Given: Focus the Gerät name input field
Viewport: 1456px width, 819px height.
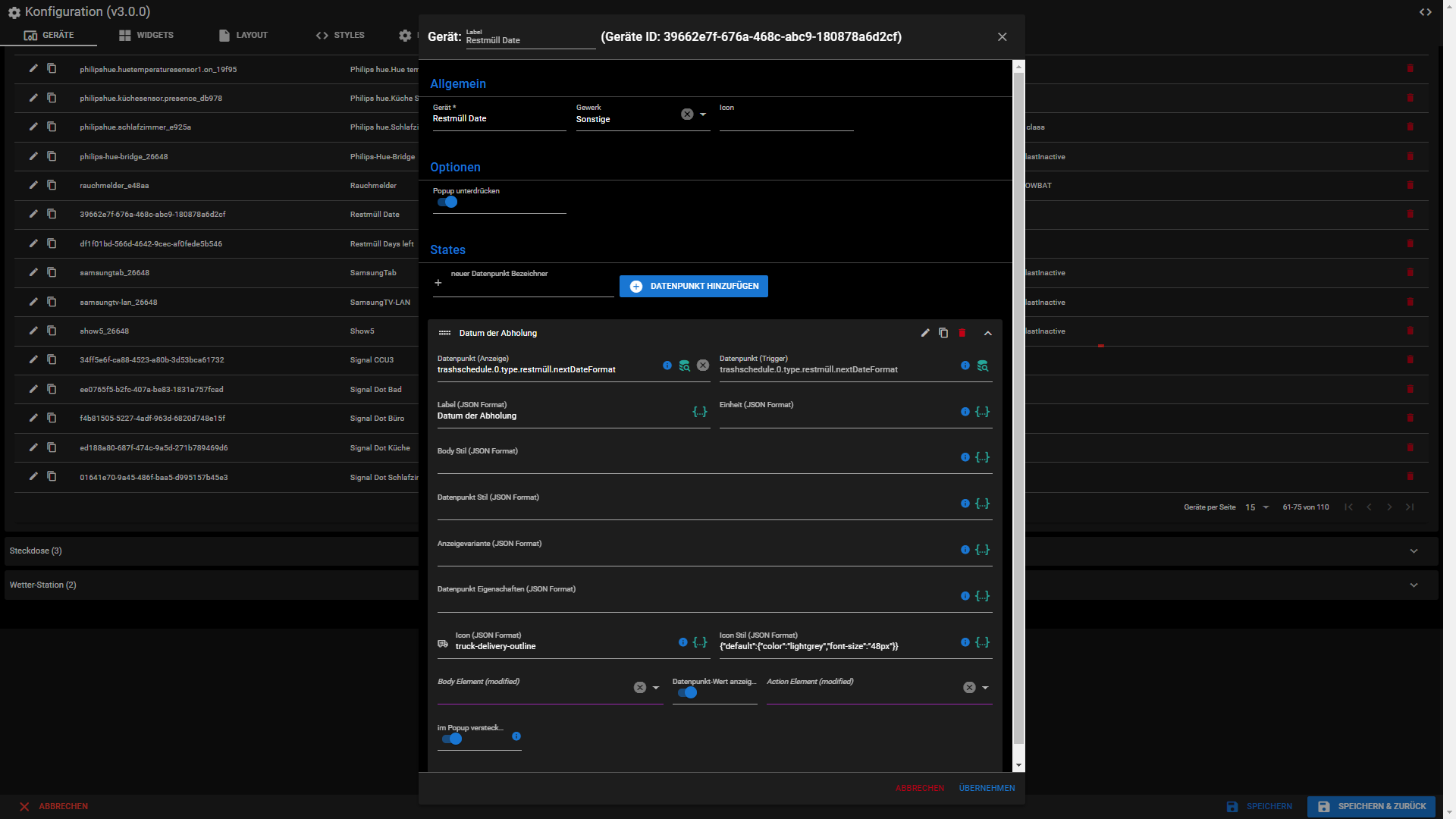Looking at the screenshot, I should (499, 118).
